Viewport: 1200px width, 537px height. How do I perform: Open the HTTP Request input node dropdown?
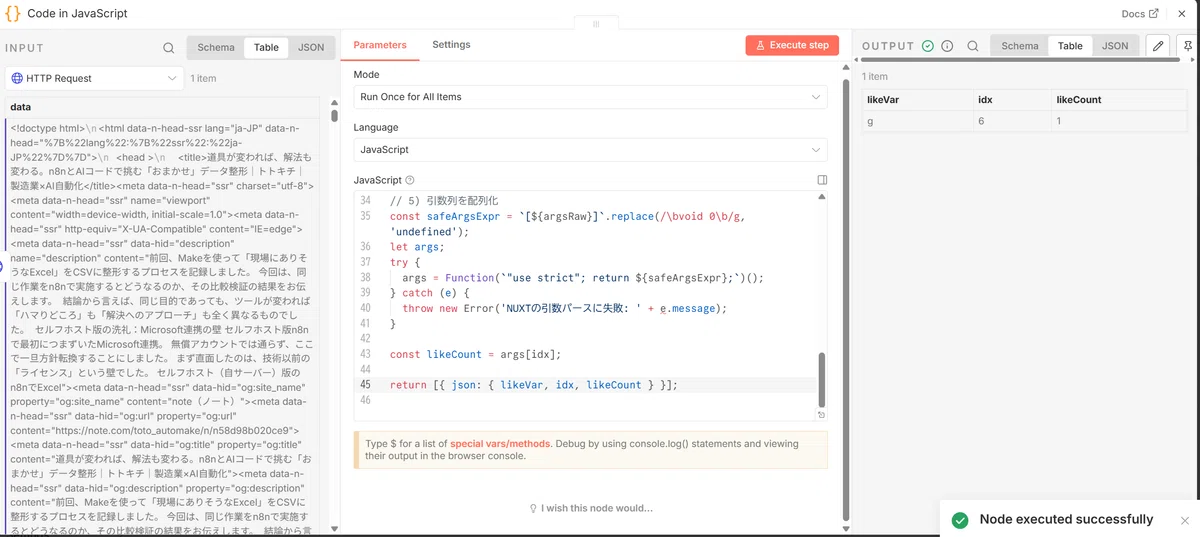pyautogui.click(x=94, y=78)
